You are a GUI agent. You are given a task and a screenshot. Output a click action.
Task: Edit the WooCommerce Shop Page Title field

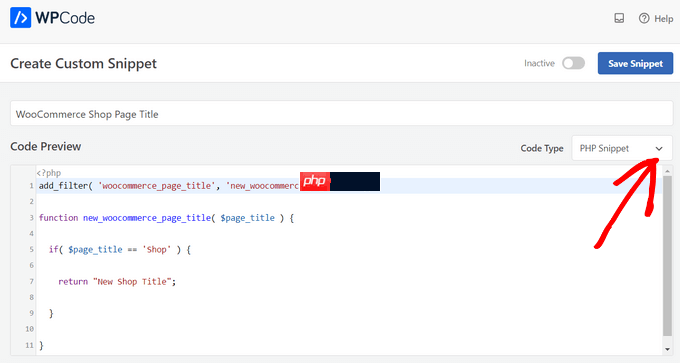(341, 114)
